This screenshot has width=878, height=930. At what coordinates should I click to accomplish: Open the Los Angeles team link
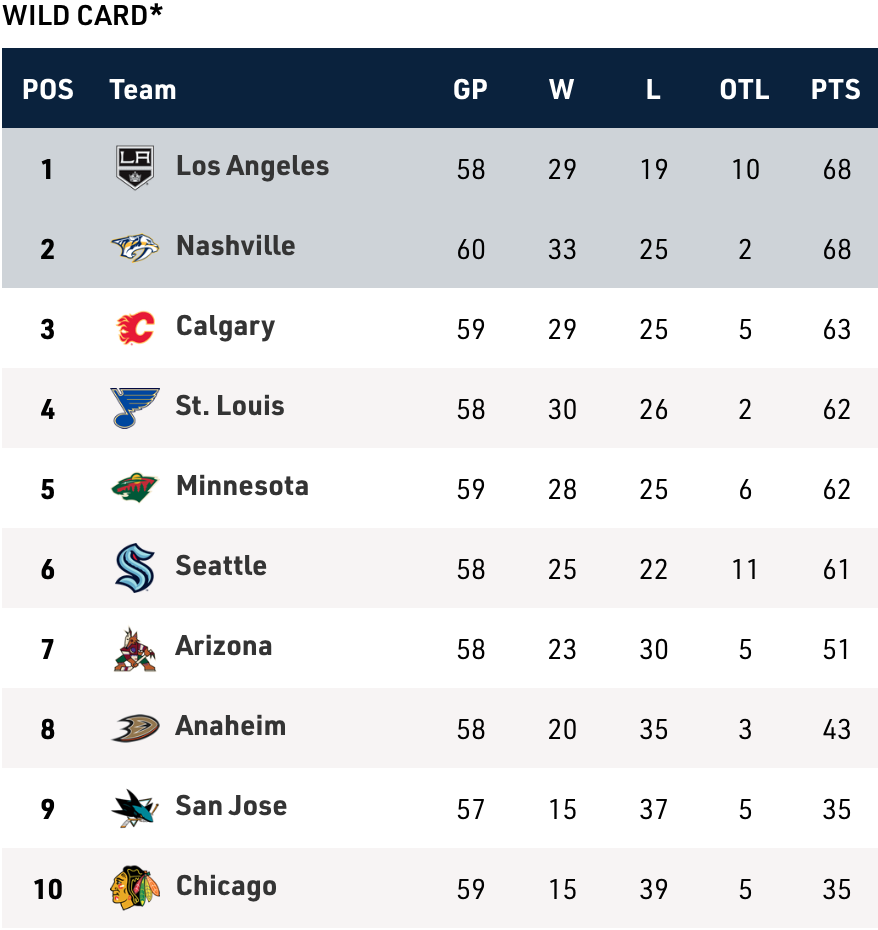point(252,166)
